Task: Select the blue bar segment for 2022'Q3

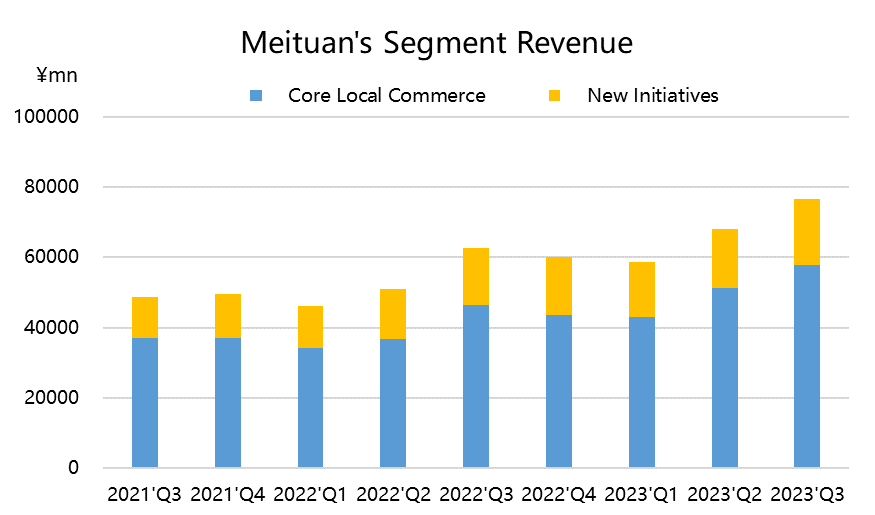Action: [476, 386]
